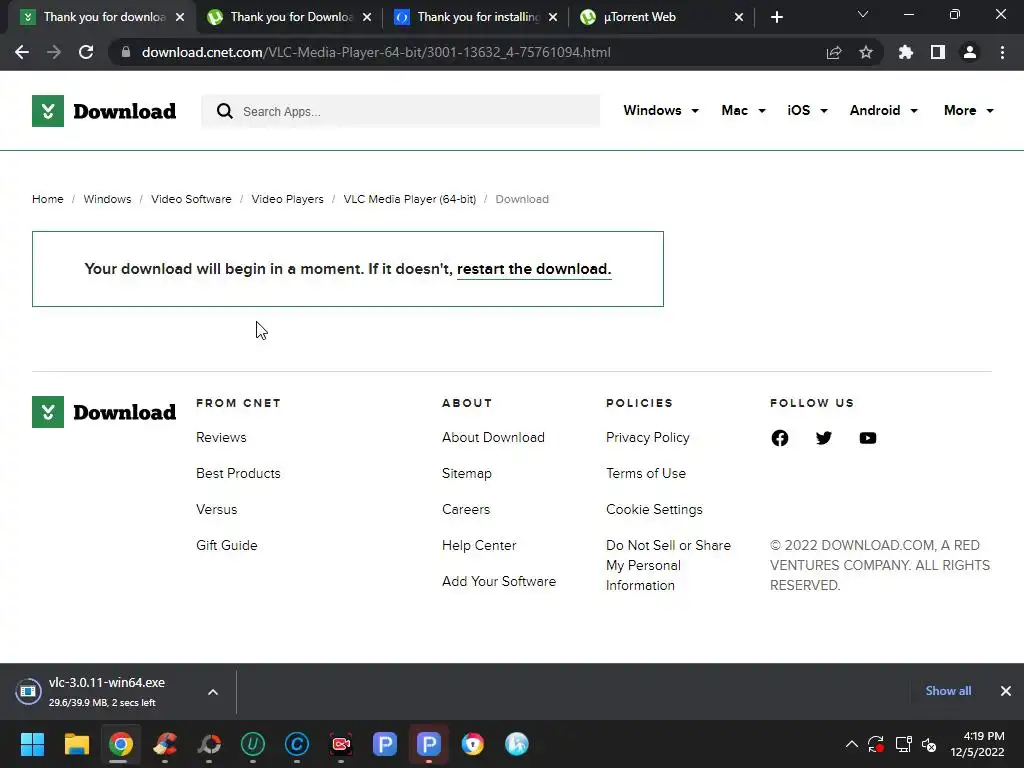This screenshot has width=1024, height=768.
Task: Open the Best Products footer link
Action: click(x=238, y=473)
